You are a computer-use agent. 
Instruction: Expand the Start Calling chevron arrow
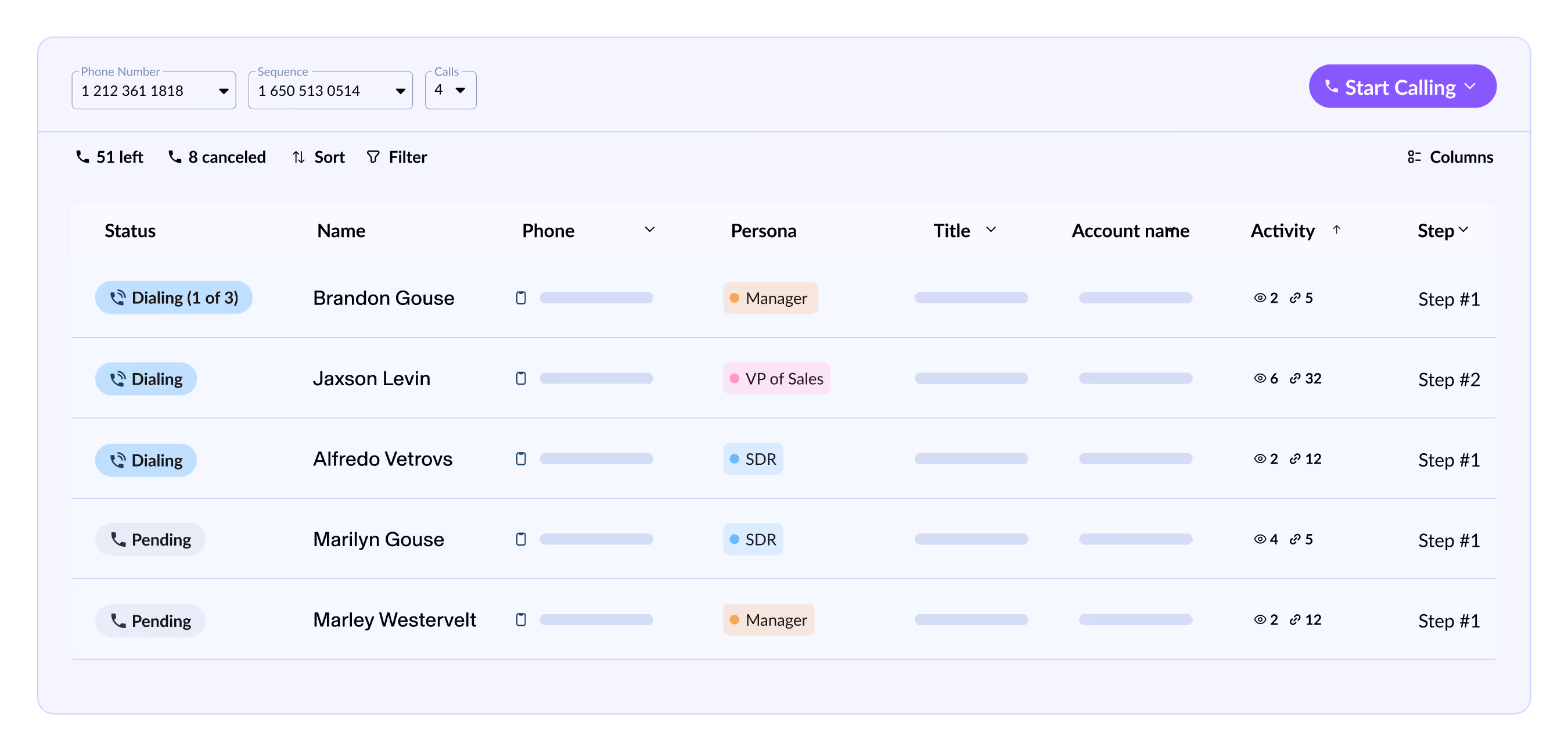coord(1470,87)
